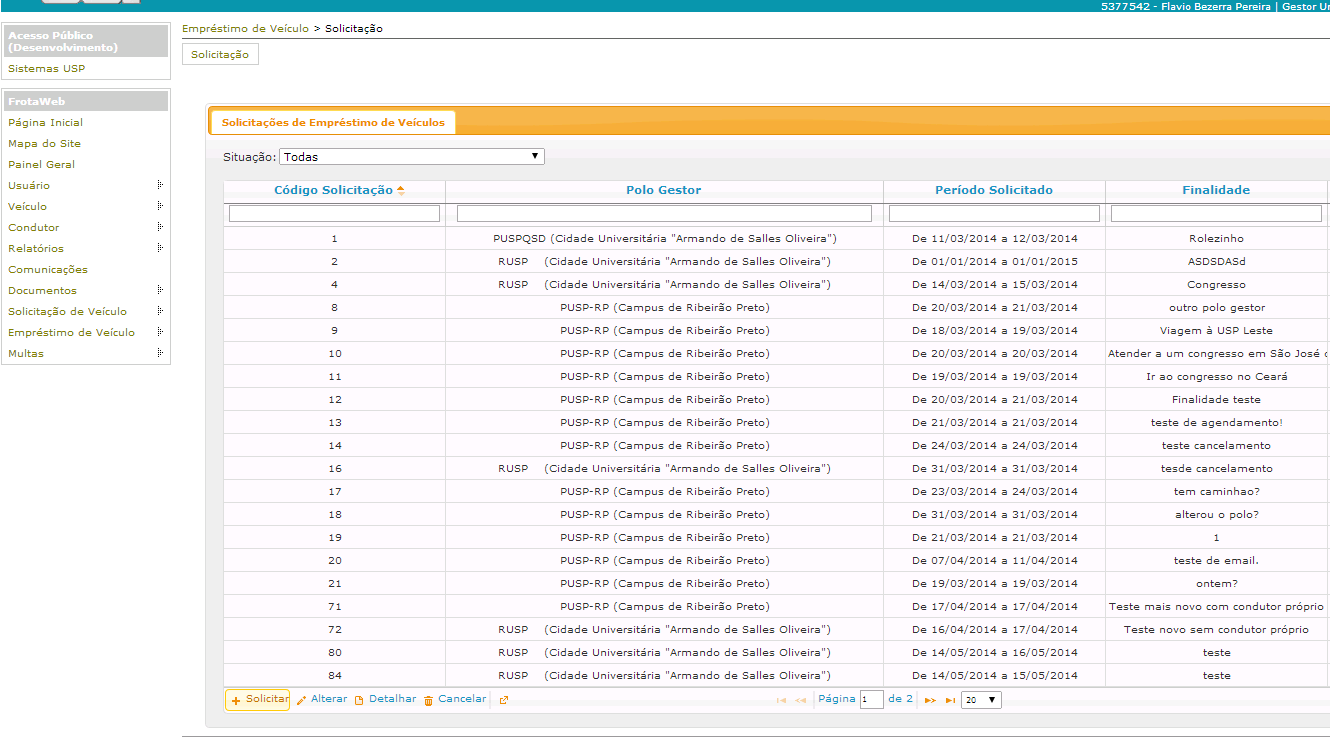Sort by Finalidade column header
Image resolution: width=1330 pixels, height=737 pixels.
tap(1216, 190)
